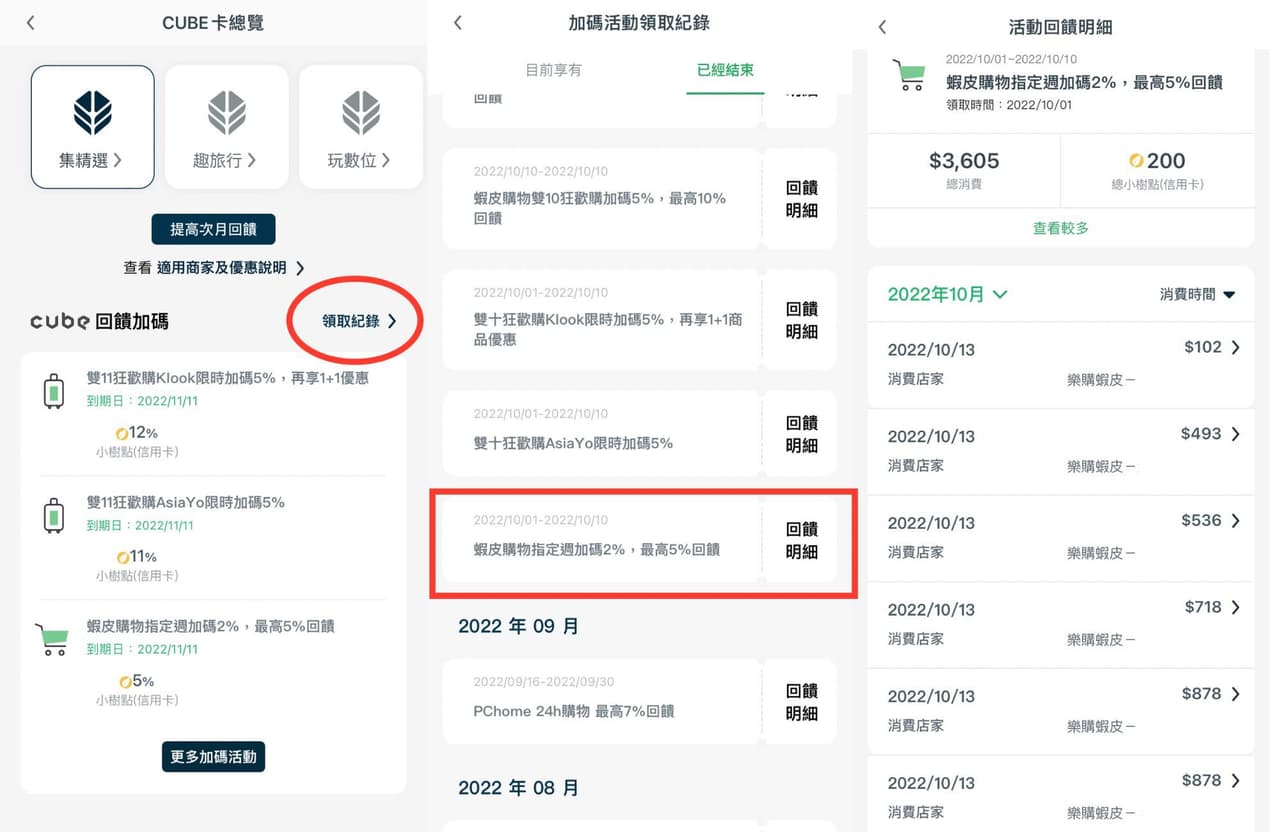Tap the 更多加碼活動 button
1279x832 pixels.
point(213,757)
